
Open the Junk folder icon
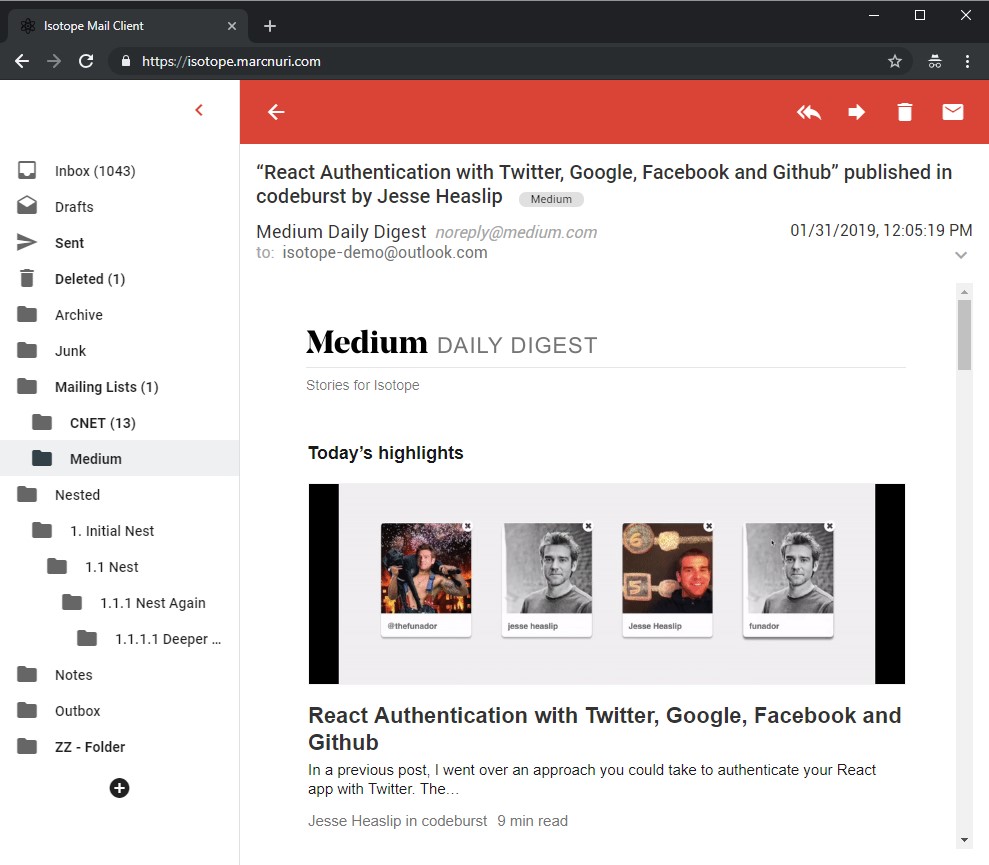pyautogui.click(x=25, y=350)
